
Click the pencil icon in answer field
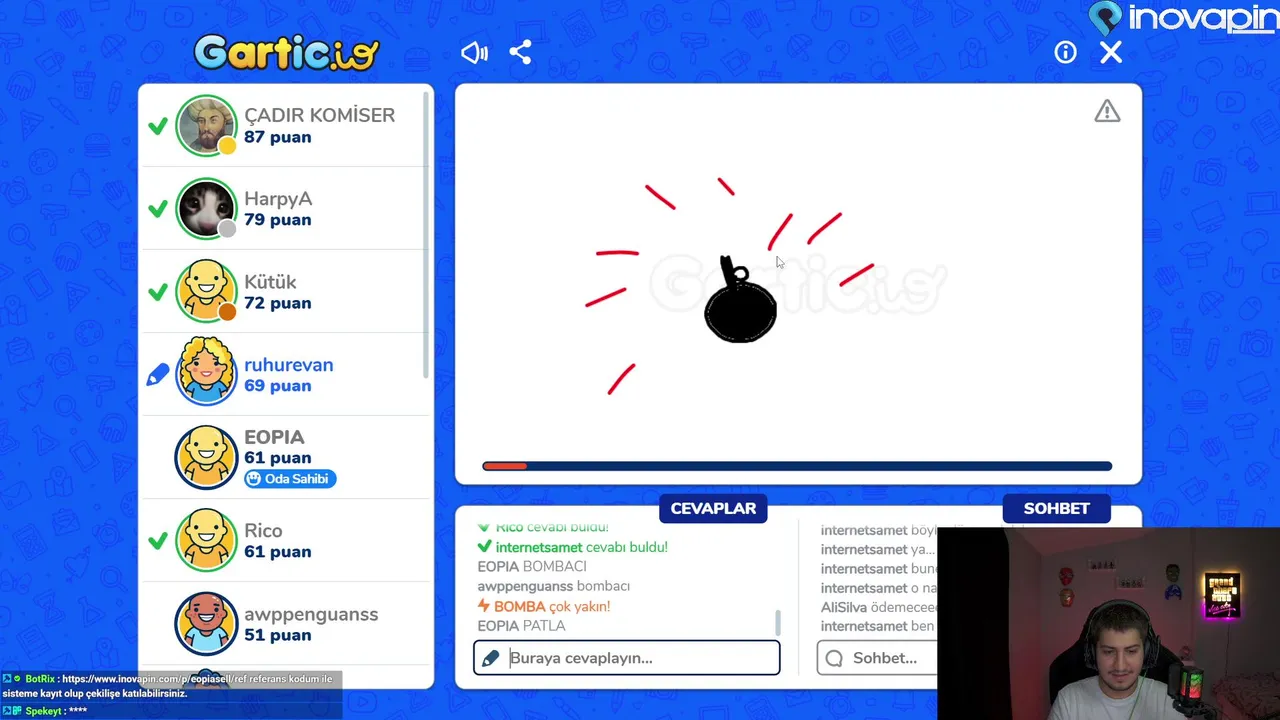pos(490,658)
